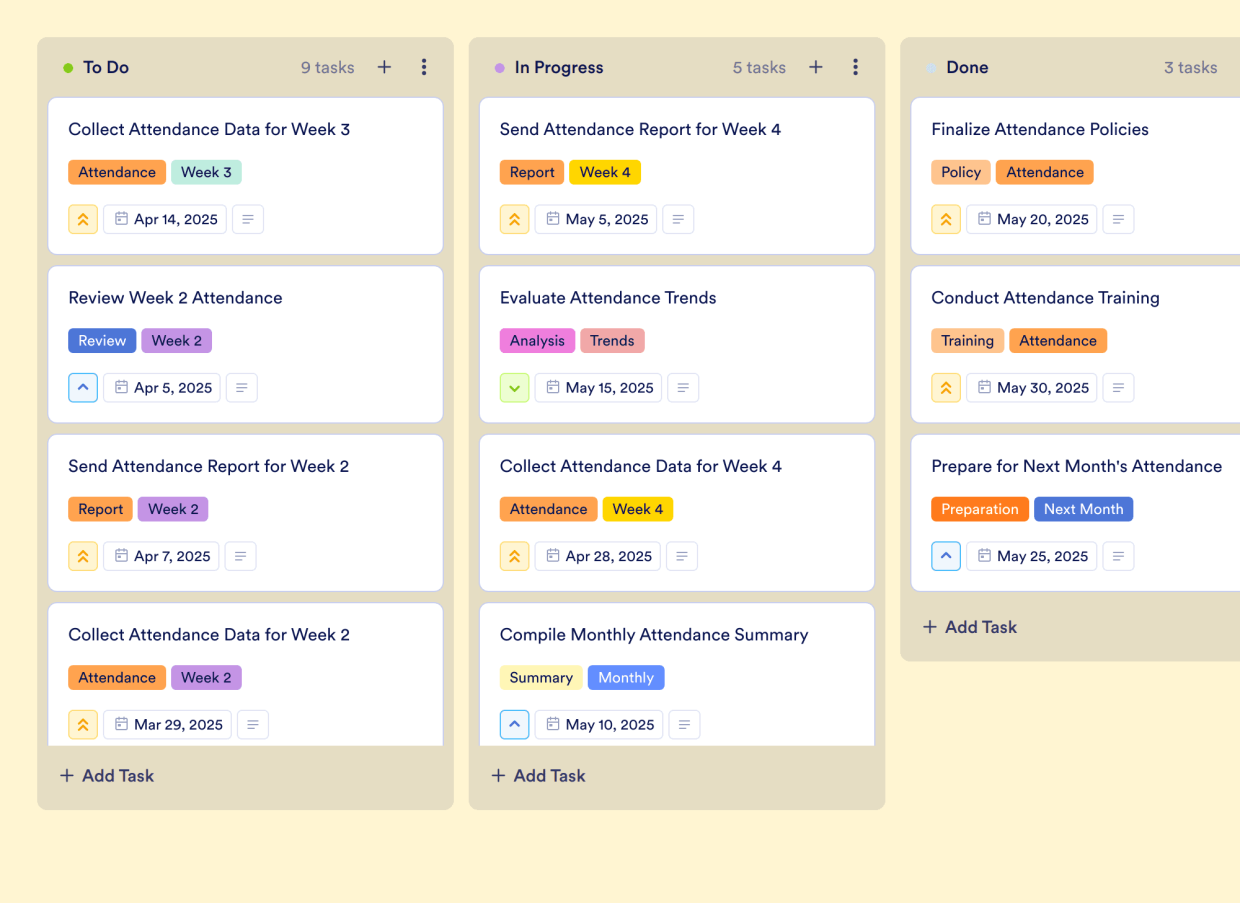Click description icon on Send Attendance Report for Week 4
Image resolution: width=1240 pixels, height=903 pixels.
[x=678, y=219]
